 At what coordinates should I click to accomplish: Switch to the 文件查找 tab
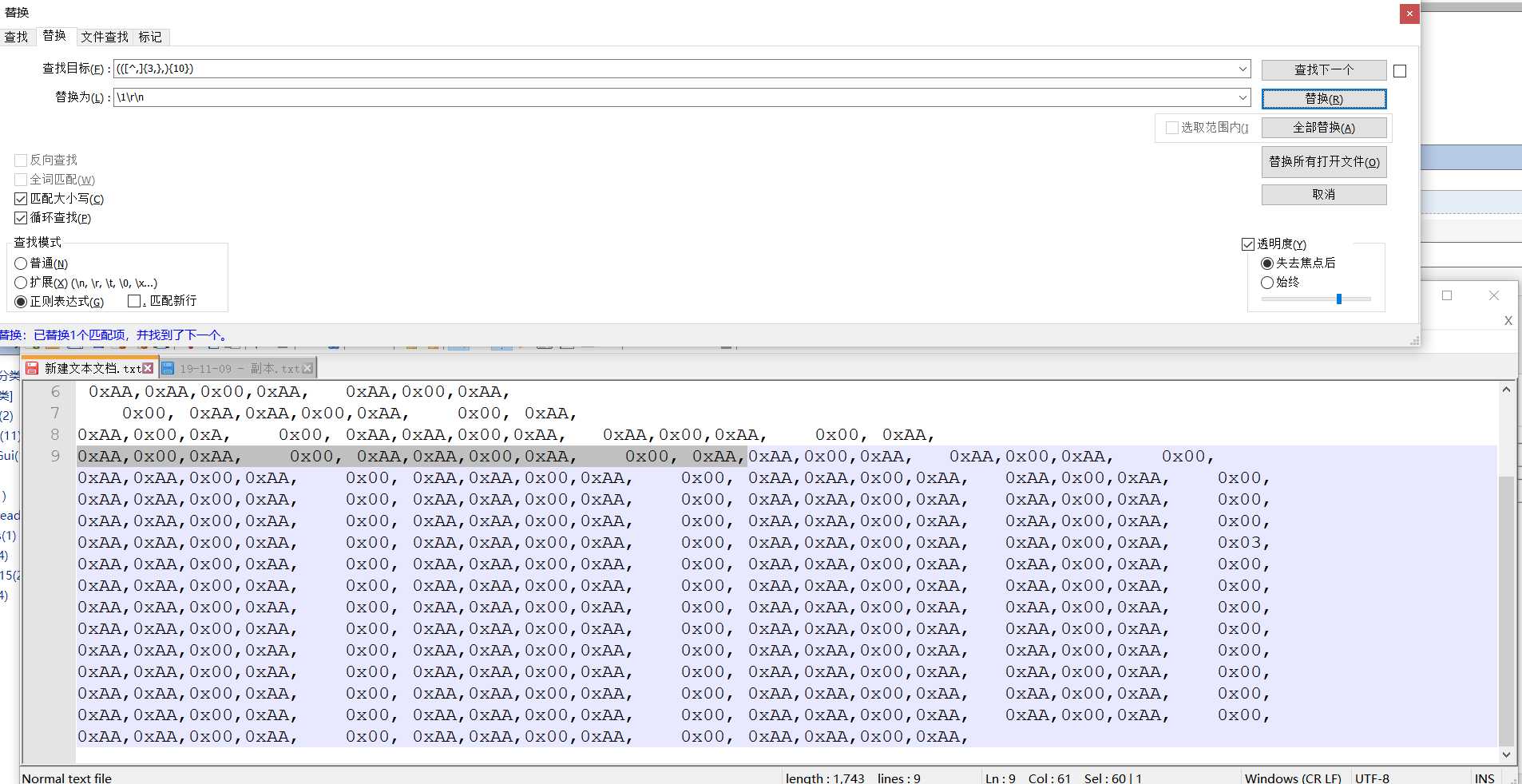pyautogui.click(x=105, y=37)
